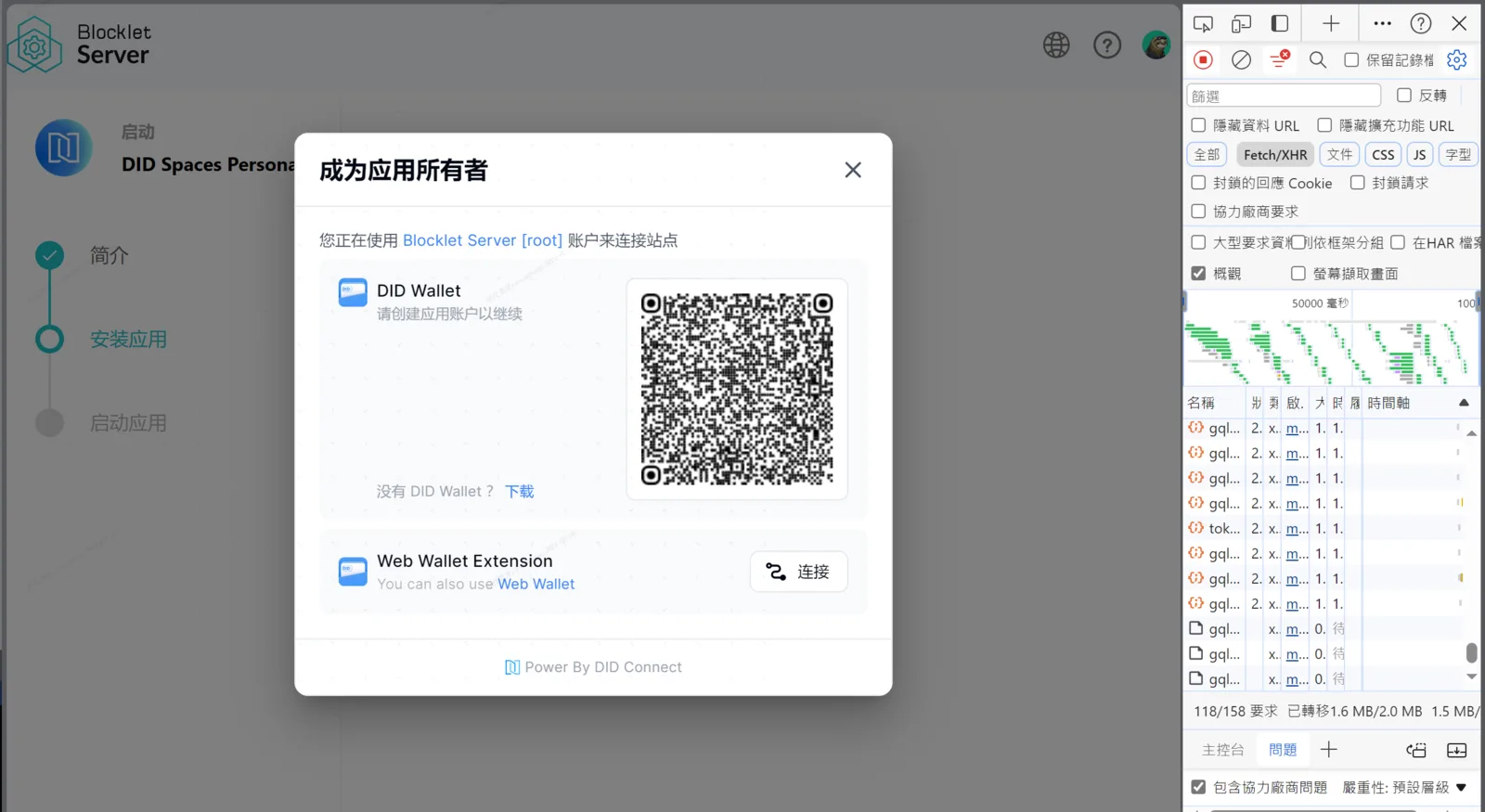Click the Web Wallet Extension icon
Image resolution: width=1485 pixels, height=812 pixels.
click(x=353, y=572)
